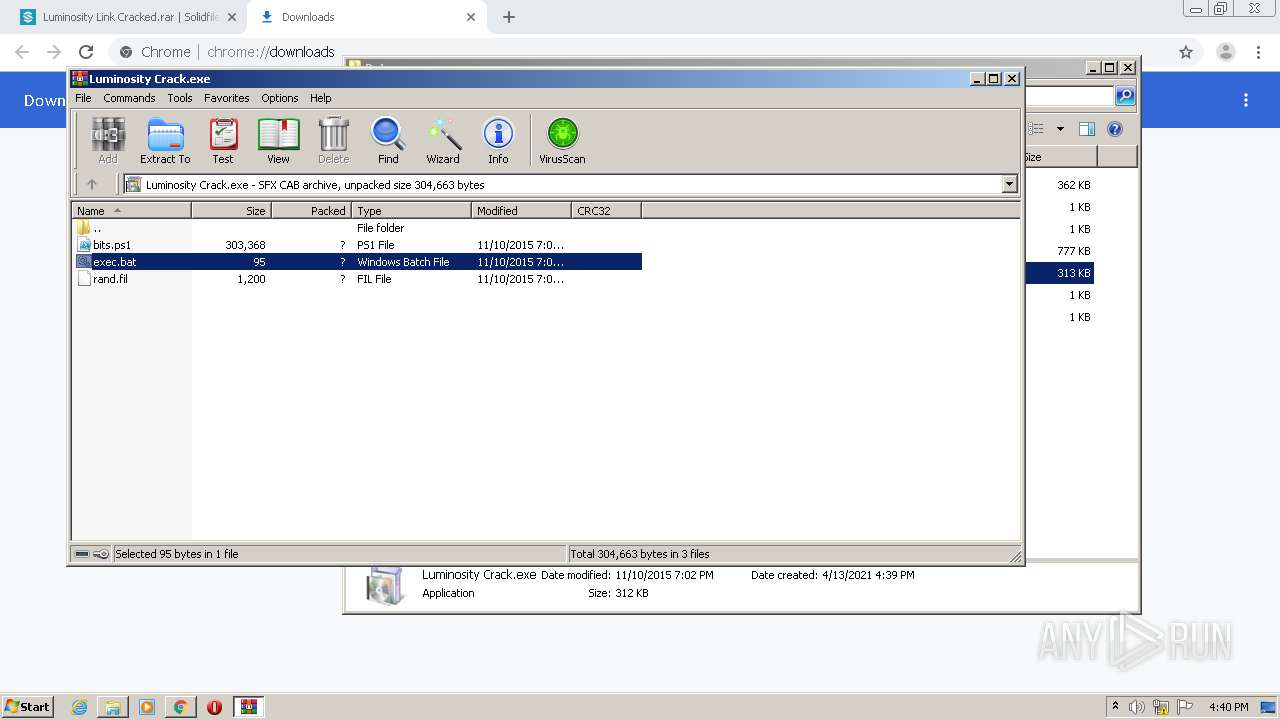Click the Start button
This screenshot has height=720, width=1280.
[x=27, y=707]
